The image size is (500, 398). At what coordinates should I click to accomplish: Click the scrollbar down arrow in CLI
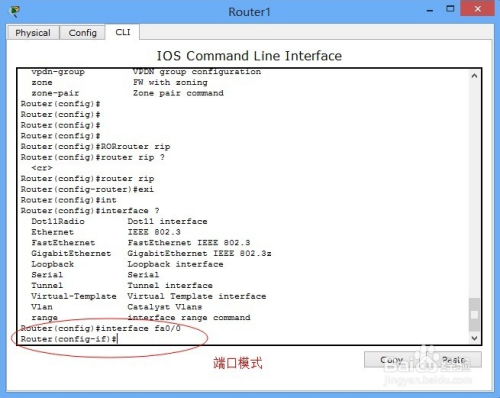coord(474,338)
